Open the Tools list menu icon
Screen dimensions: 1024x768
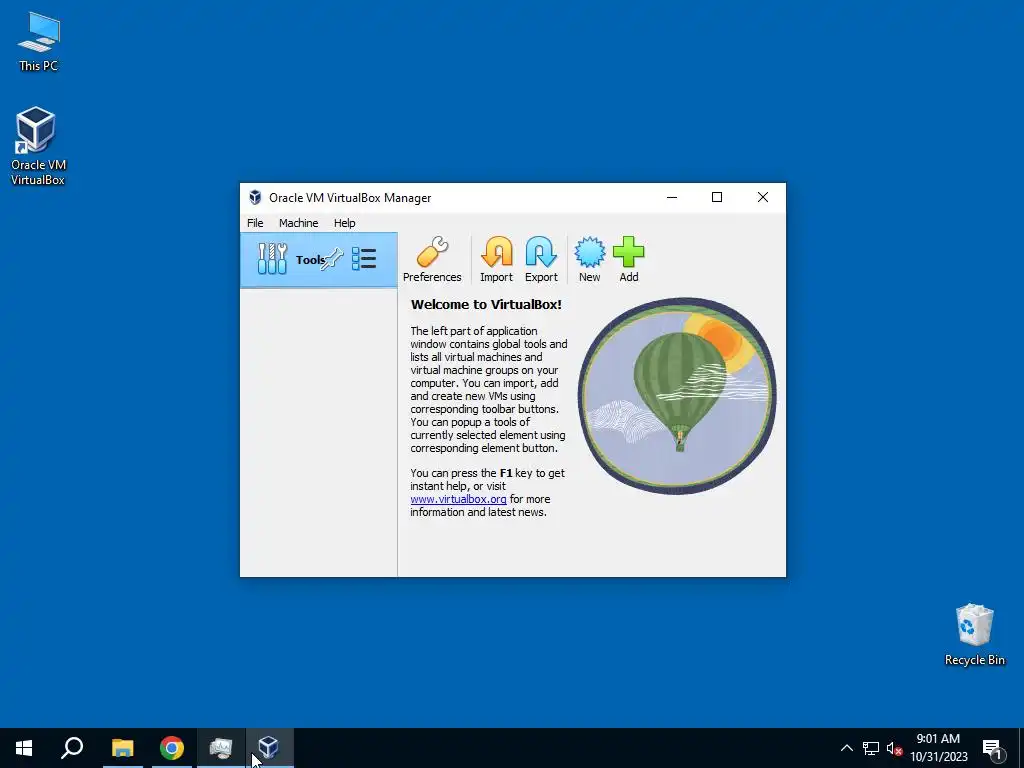tap(364, 259)
